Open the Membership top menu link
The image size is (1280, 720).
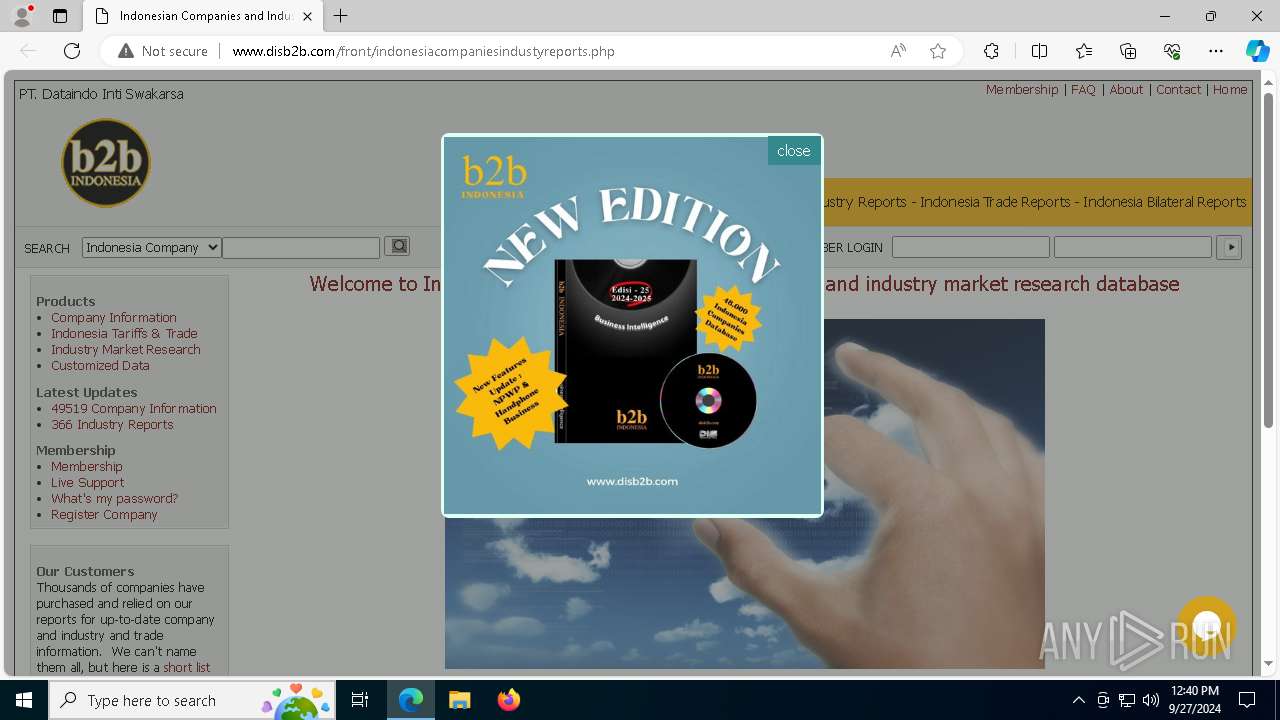1022,89
